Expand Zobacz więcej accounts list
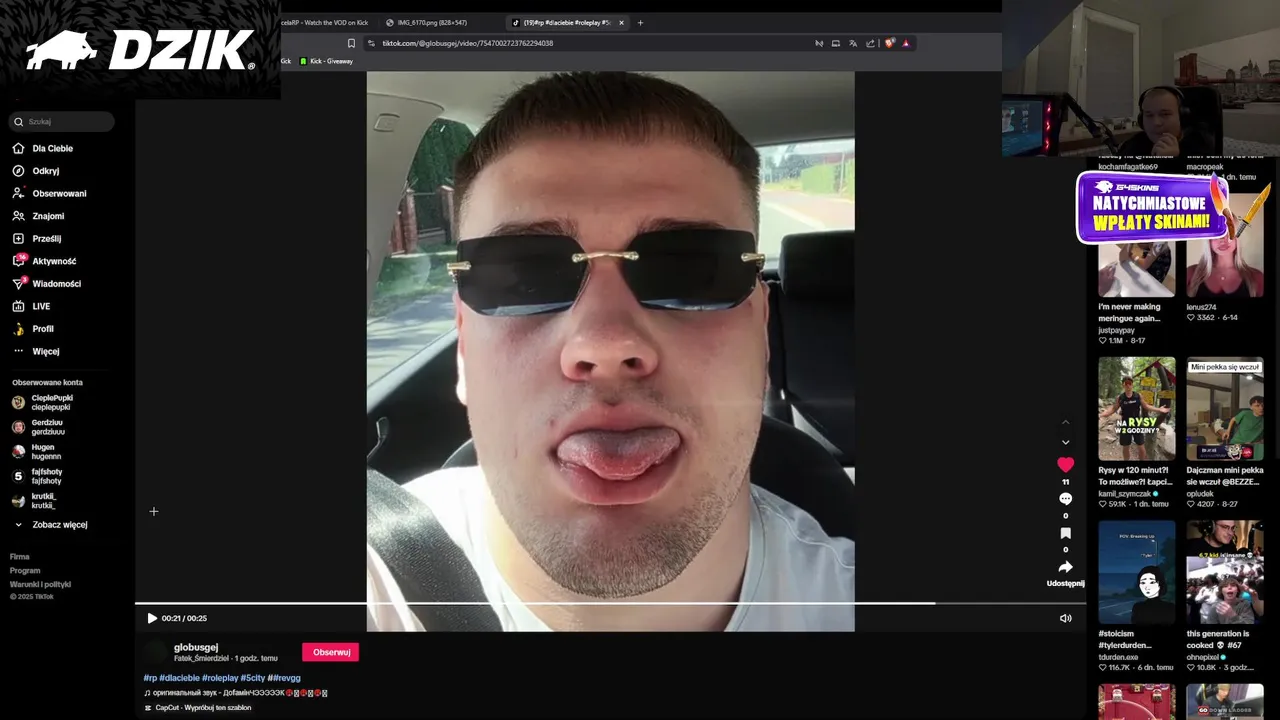 click(x=59, y=525)
